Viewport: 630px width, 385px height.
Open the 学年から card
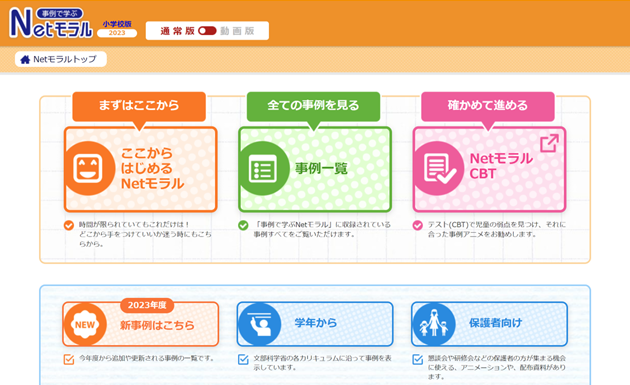click(315, 324)
